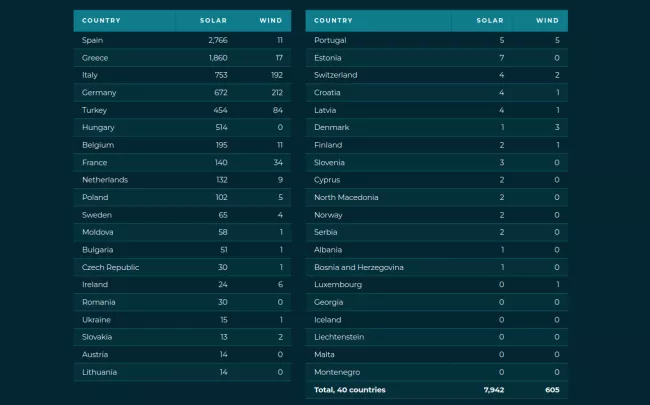The height and width of the screenshot is (405, 650).
Task: Click the Turkey row label
Action: [95, 110]
